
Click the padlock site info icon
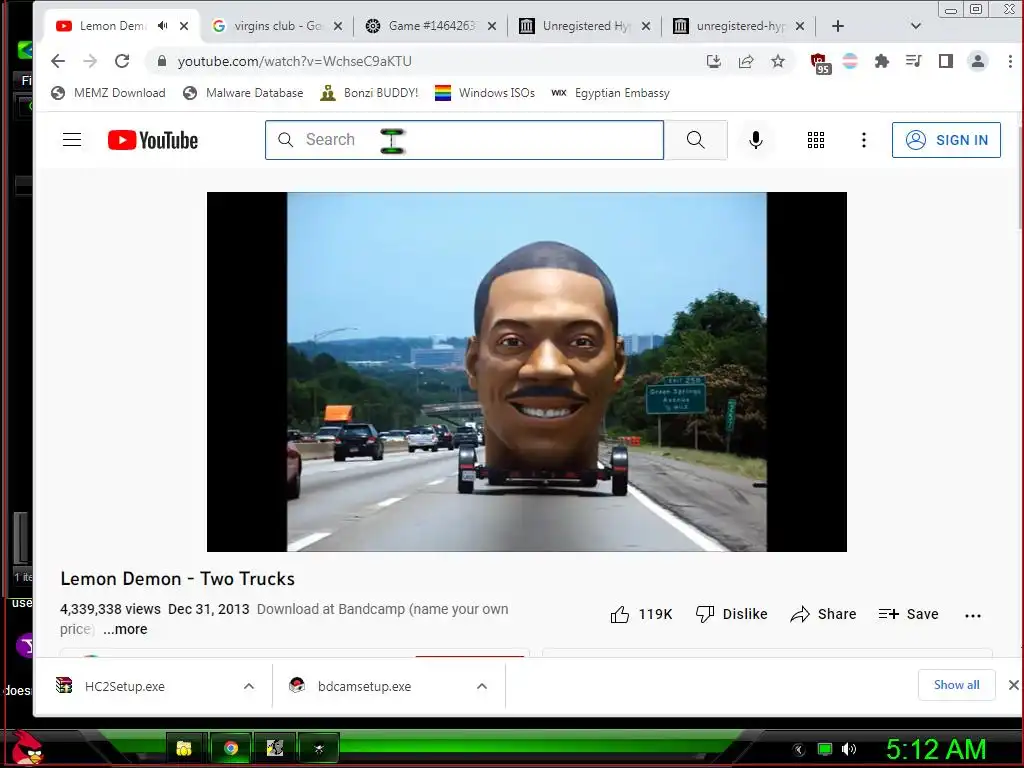point(161,61)
